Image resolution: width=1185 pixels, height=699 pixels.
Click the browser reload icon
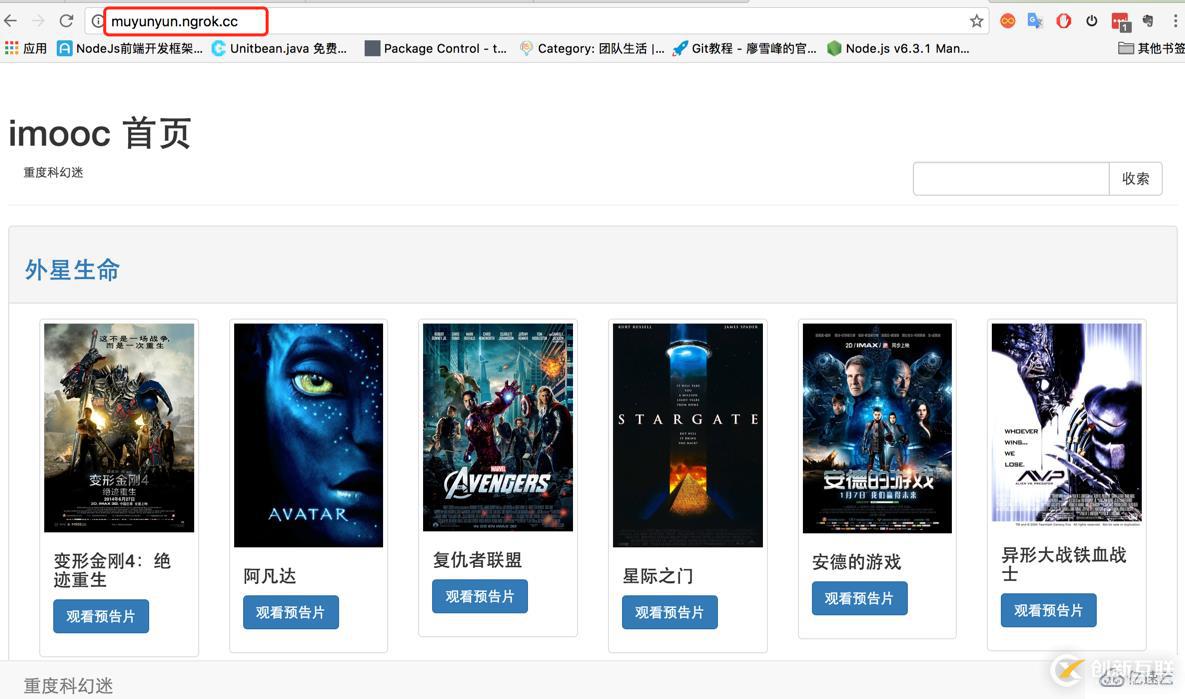coord(66,20)
